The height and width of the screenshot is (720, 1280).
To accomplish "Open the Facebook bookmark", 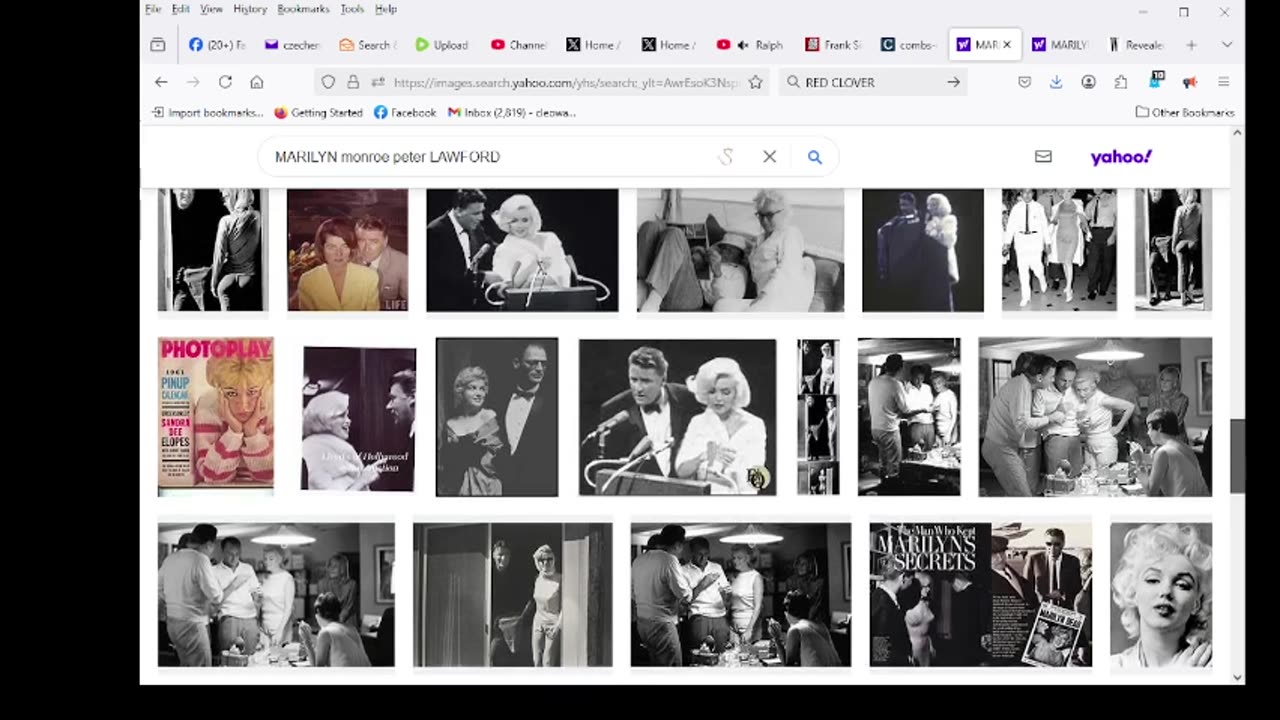I will (x=405, y=113).
